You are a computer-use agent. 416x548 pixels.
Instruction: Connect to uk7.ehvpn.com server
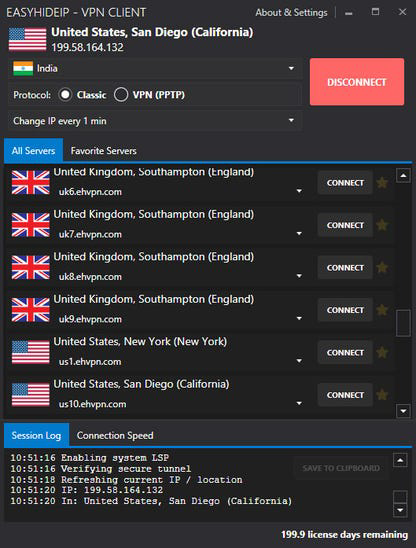[x=345, y=225]
